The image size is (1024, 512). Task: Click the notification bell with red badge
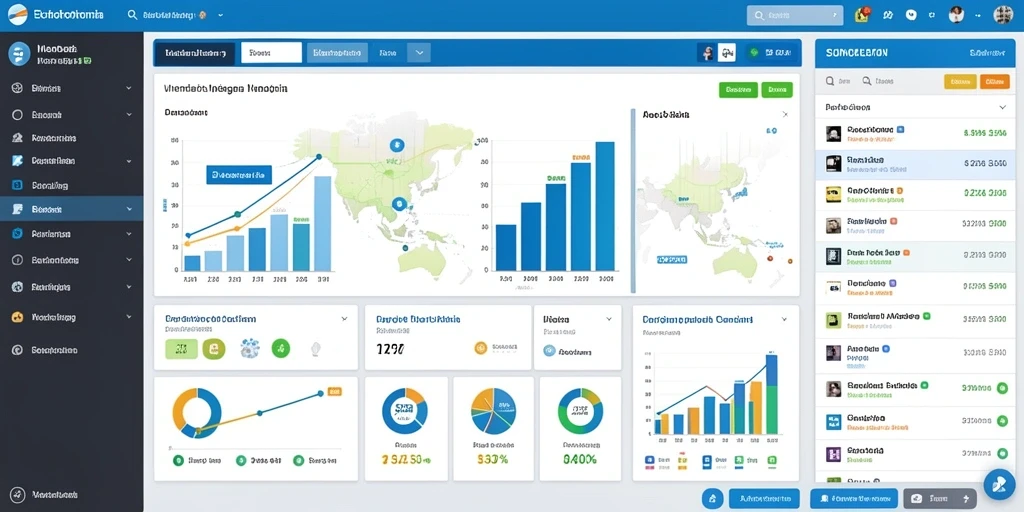[x=863, y=15]
